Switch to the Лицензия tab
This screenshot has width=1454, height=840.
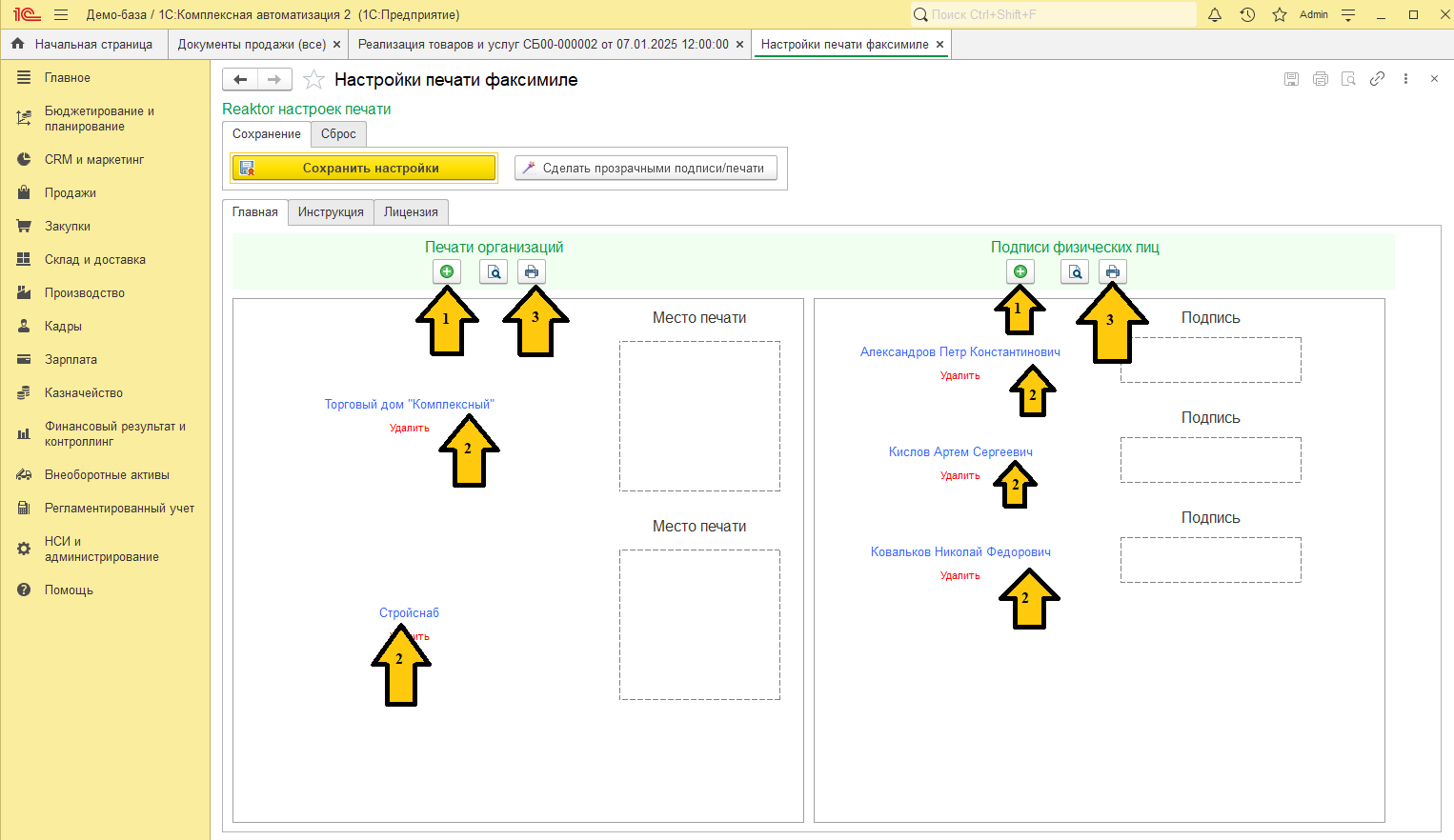[x=411, y=212]
